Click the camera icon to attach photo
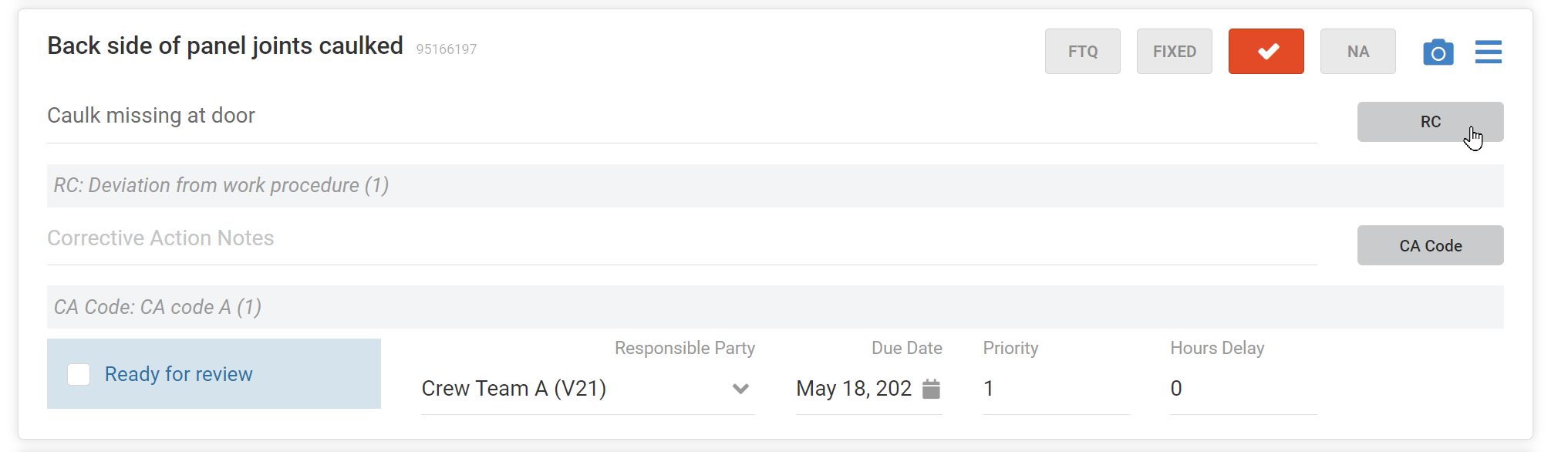This screenshot has height=452, width=1568. click(x=1438, y=52)
